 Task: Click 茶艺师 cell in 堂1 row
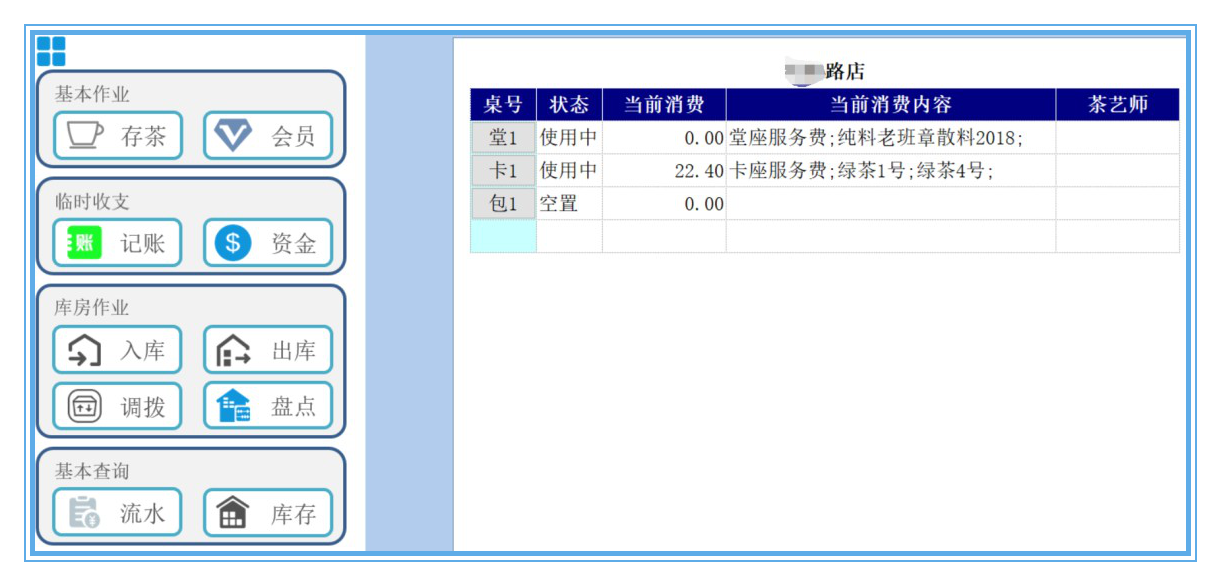(x=1118, y=138)
